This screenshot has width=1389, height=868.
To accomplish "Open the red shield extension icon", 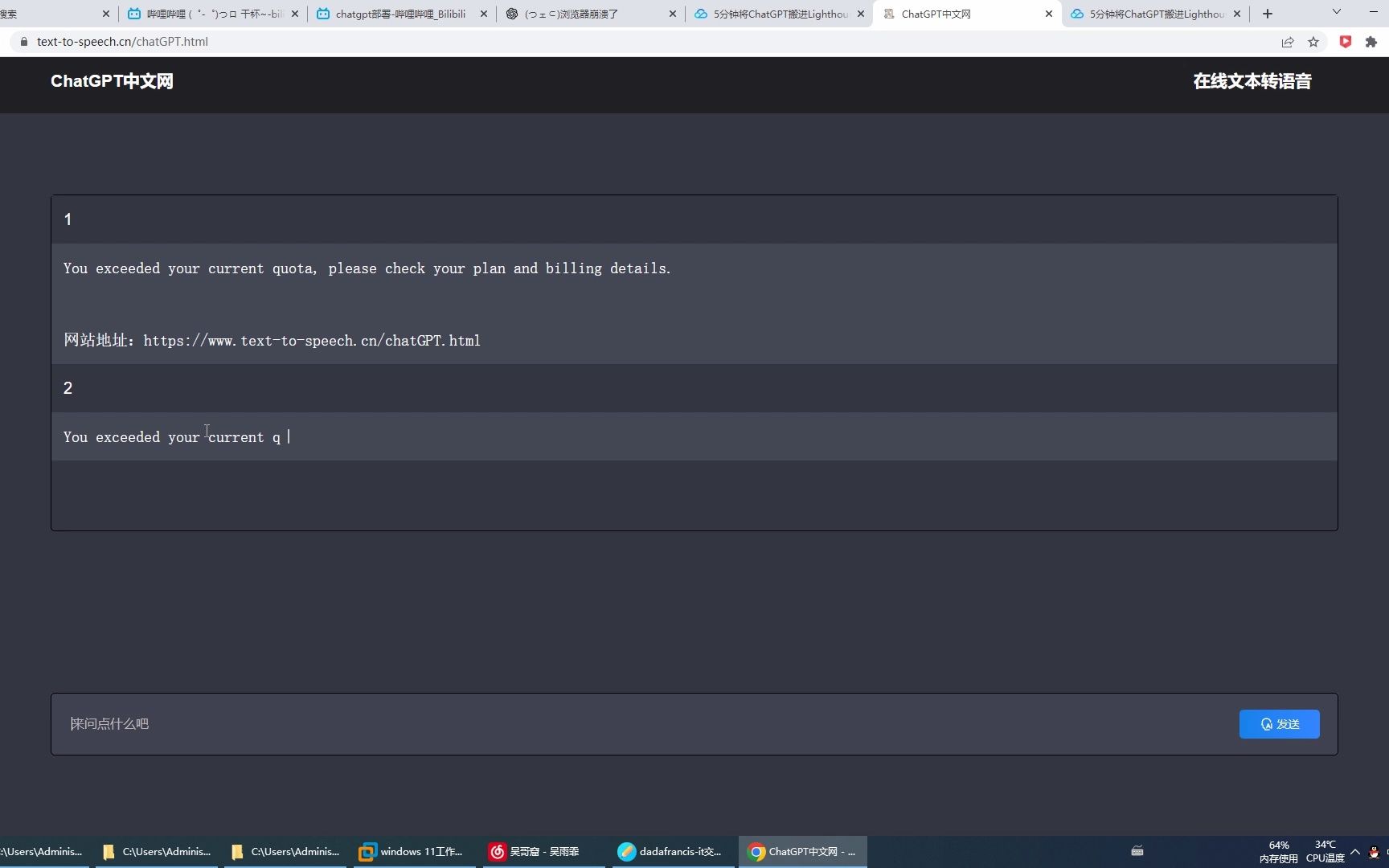I will tap(1346, 42).
